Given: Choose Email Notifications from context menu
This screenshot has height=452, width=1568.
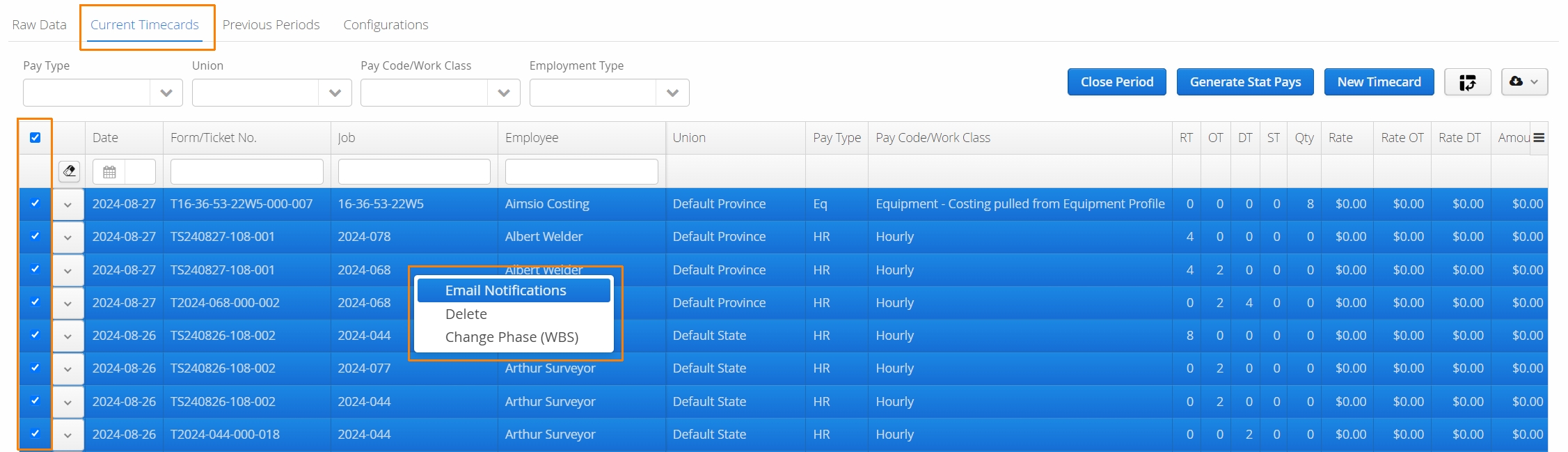Looking at the screenshot, I should (514, 290).
